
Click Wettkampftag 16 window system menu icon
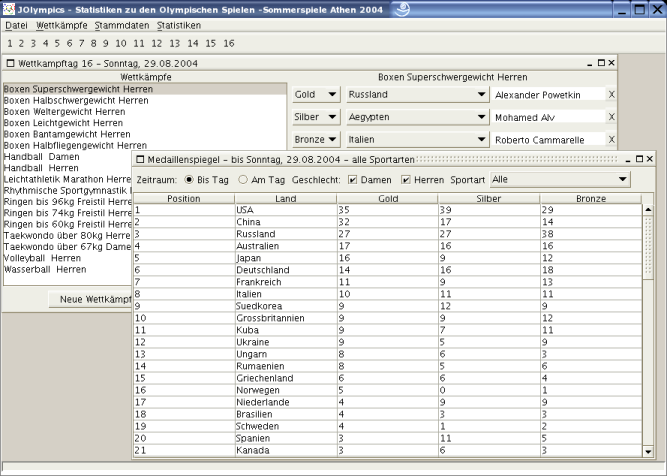11,63
